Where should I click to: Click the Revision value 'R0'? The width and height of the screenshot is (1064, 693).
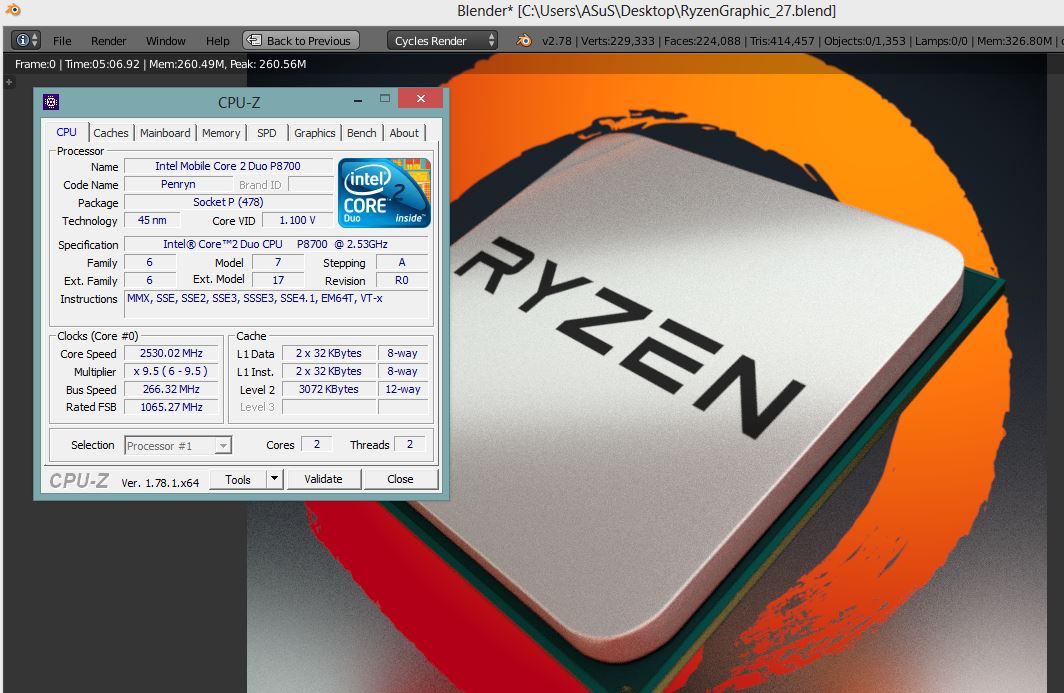[402, 280]
